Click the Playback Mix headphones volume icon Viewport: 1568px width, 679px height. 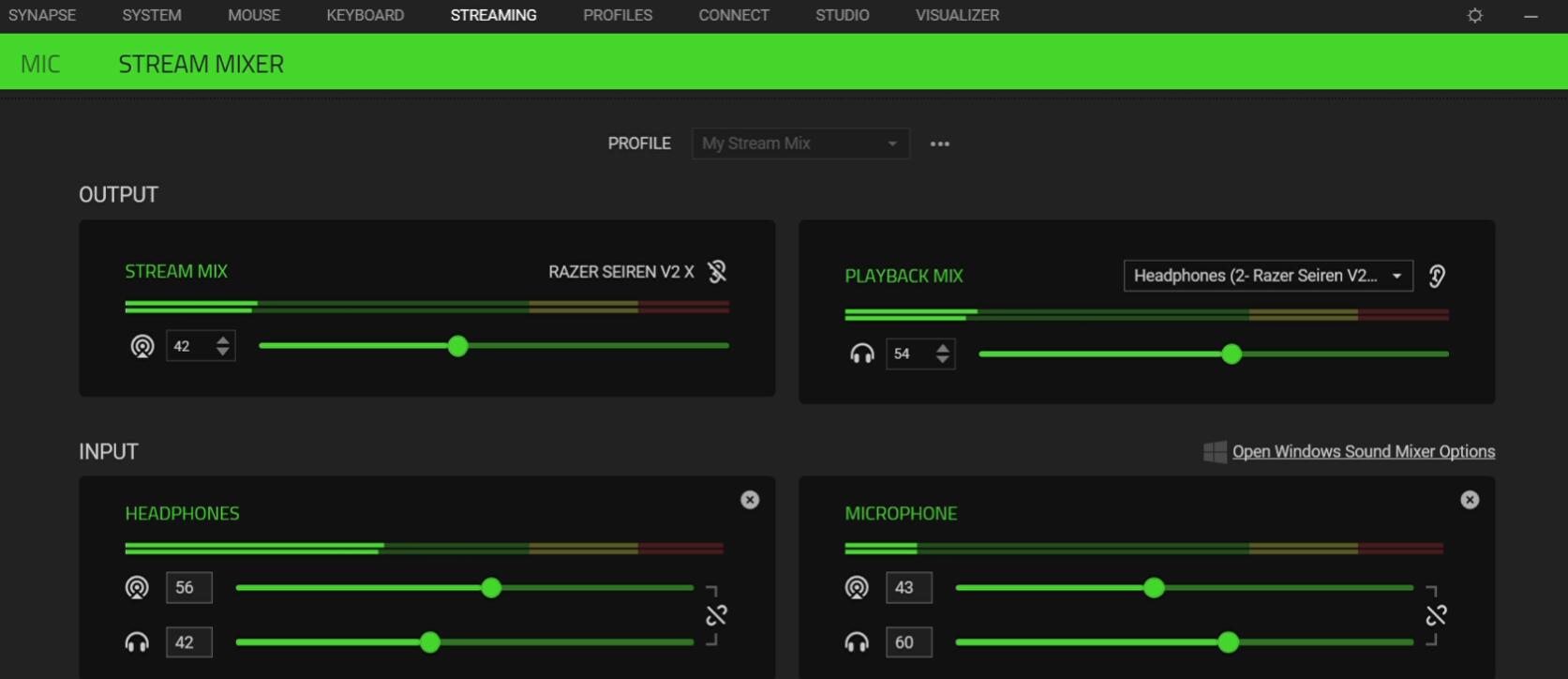[x=861, y=354]
